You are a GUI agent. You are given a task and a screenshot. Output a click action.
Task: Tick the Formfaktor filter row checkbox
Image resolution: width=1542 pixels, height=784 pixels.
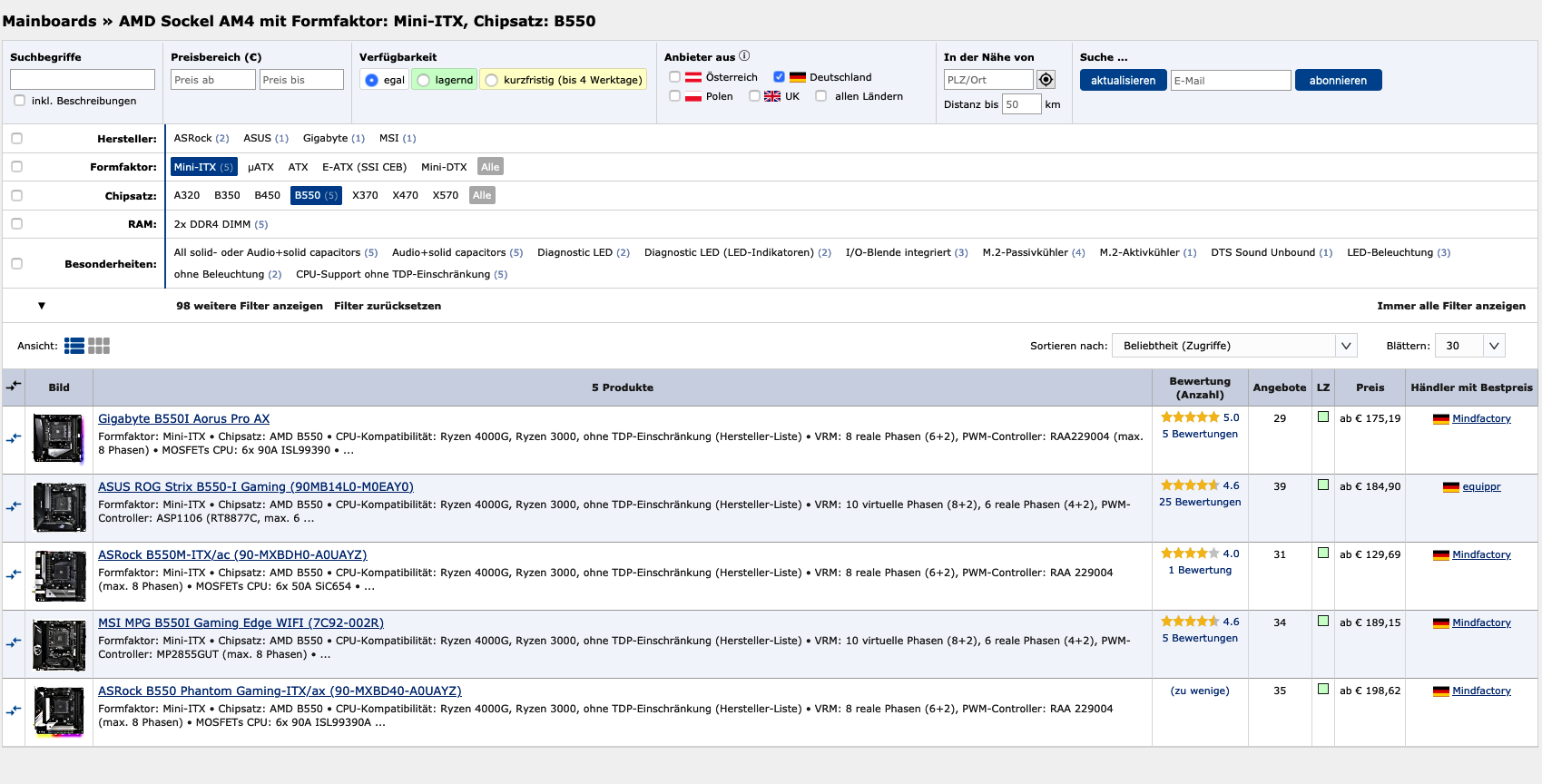(x=16, y=167)
